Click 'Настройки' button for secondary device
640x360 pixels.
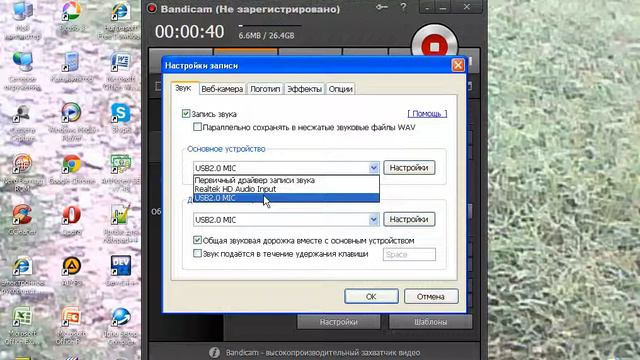409,220
